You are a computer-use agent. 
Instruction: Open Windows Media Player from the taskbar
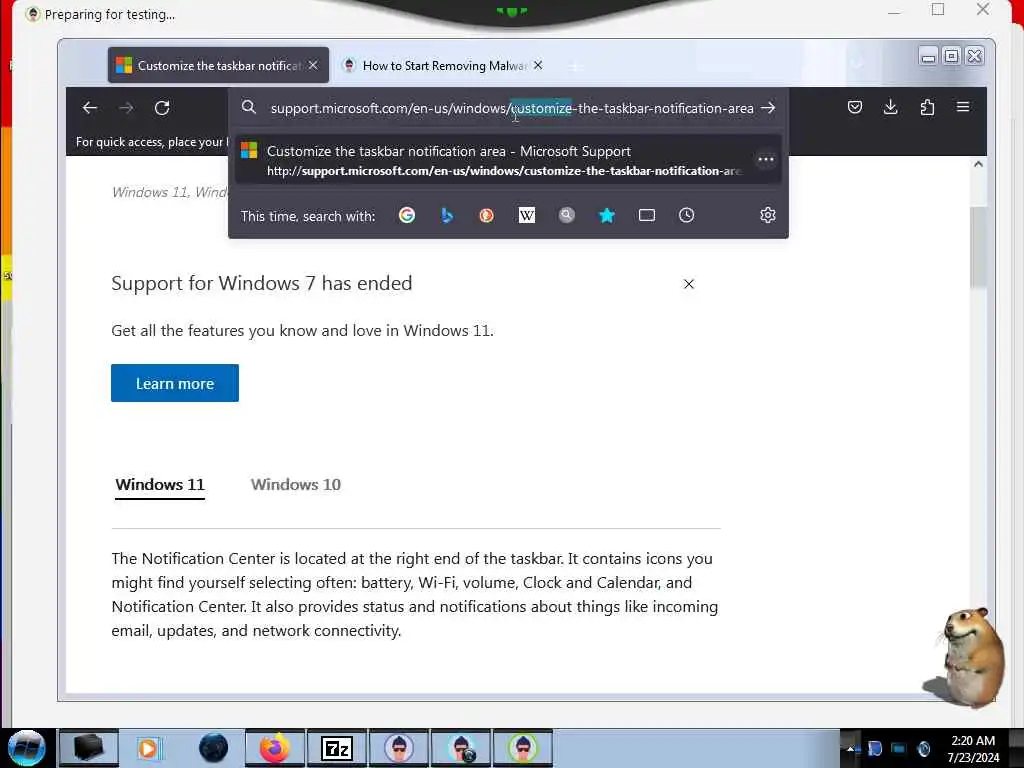coord(148,748)
